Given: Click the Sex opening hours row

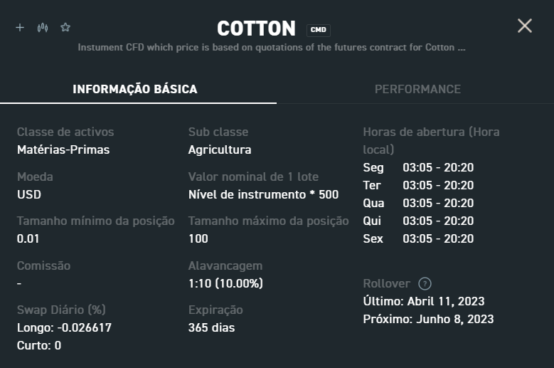Looking at the screenshot, I should pyautogui.click(x=418, y=239).
